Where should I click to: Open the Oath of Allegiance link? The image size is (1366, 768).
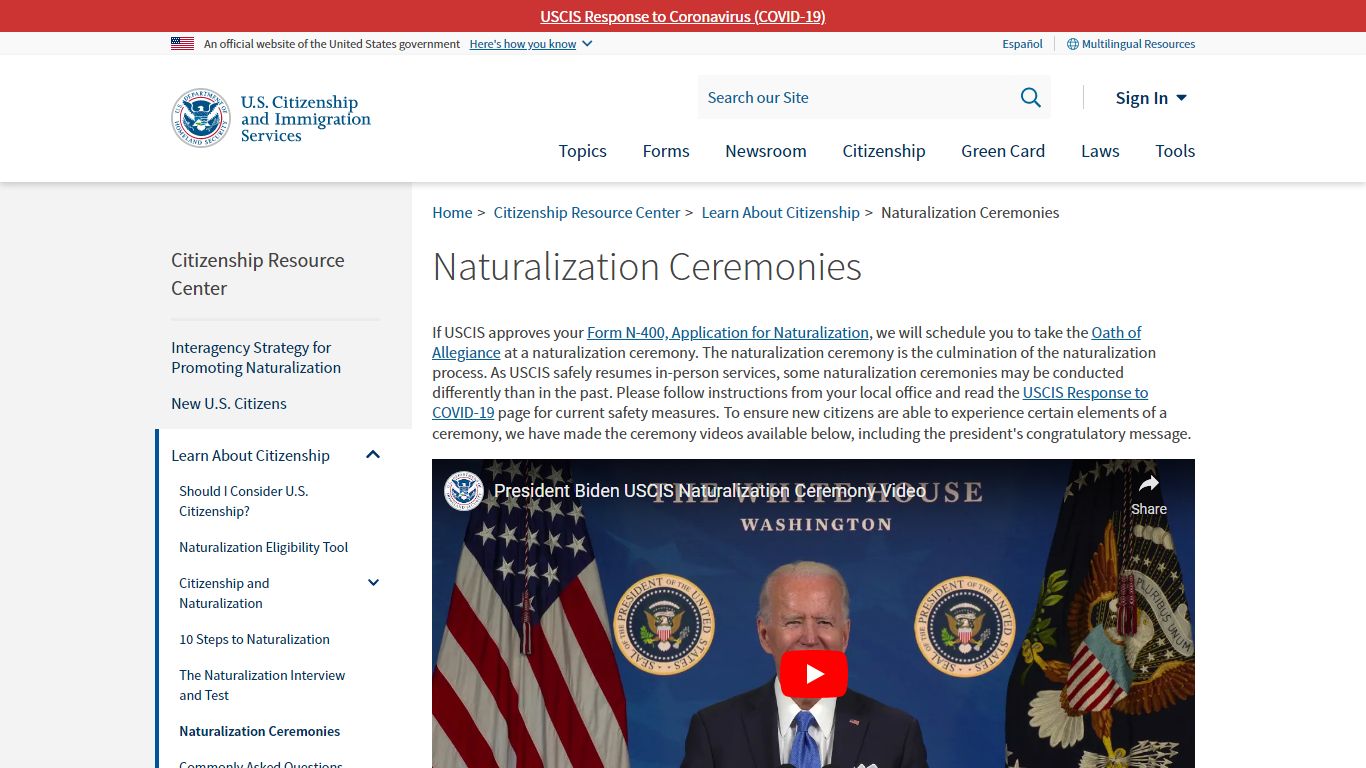coord(1116,332)
